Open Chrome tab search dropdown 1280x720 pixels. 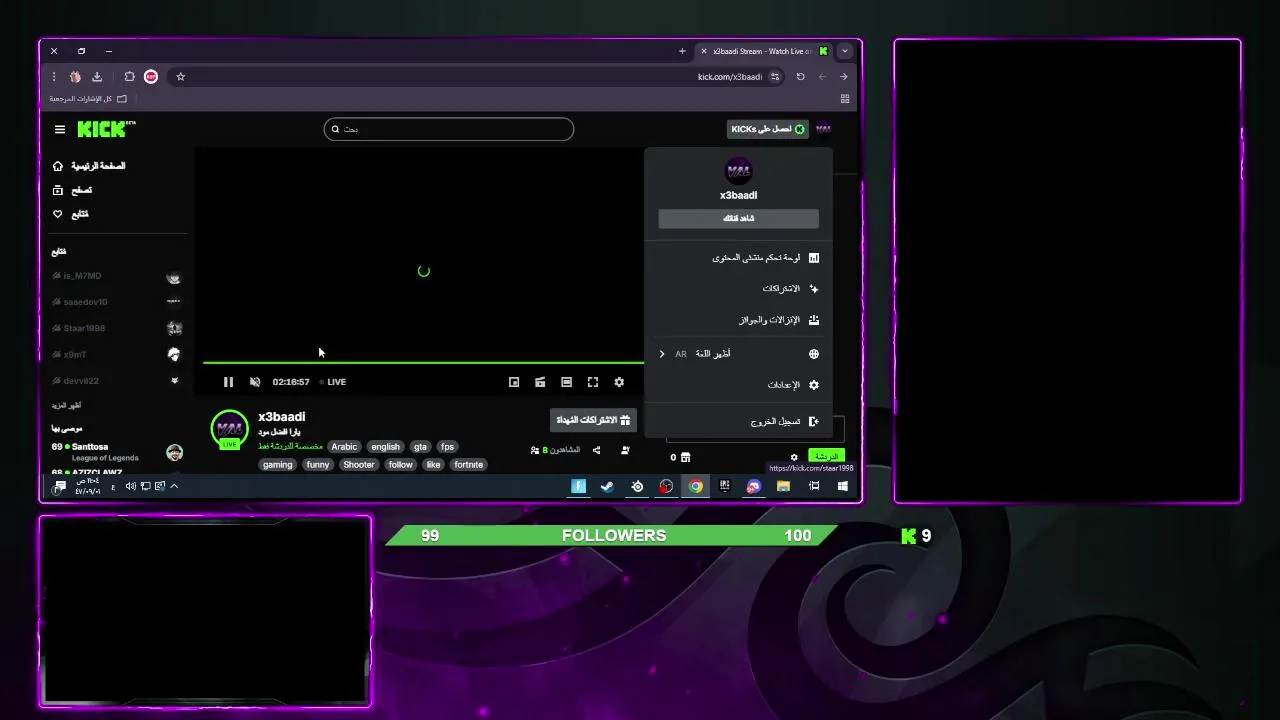[x=845, y=51]
